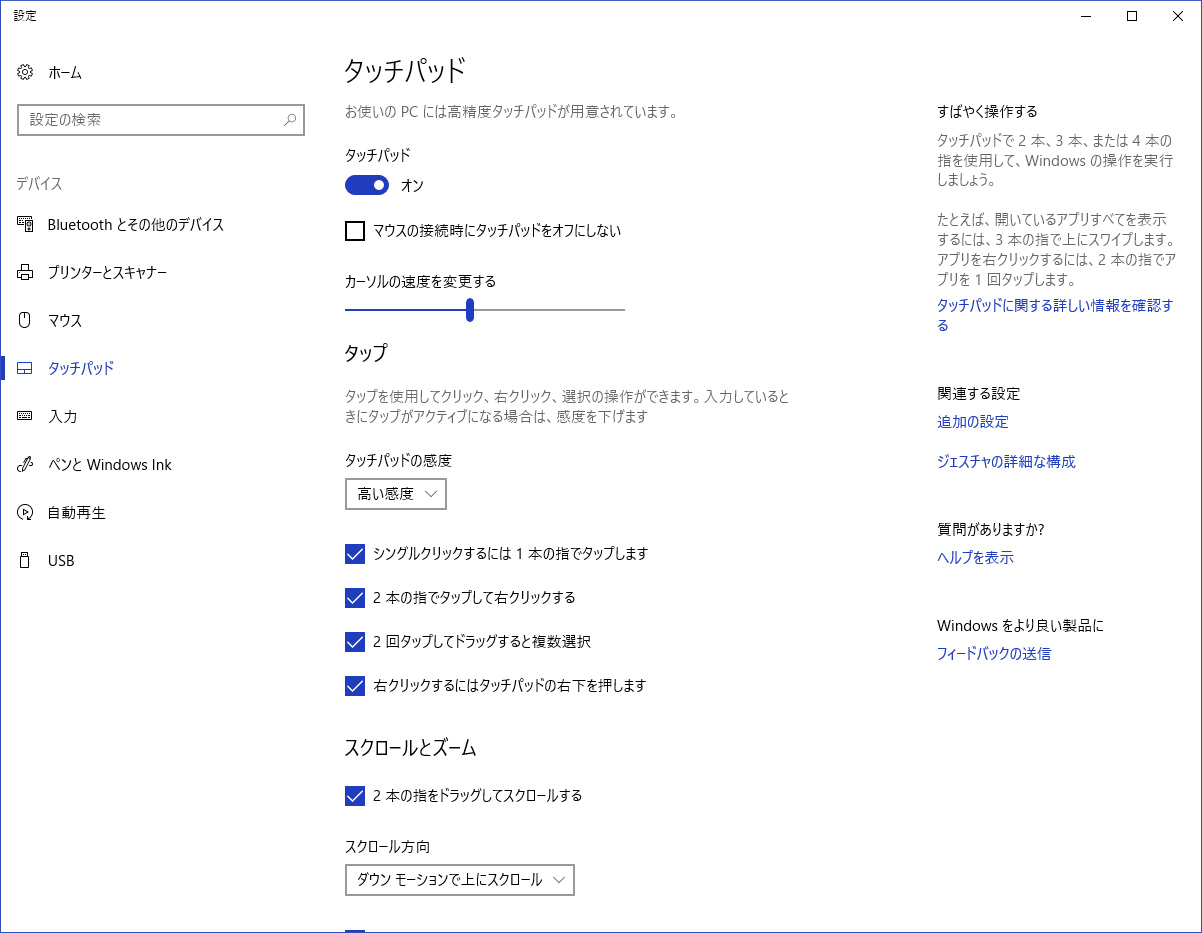Uncheck 2 回タップしてドラッグすると複数選択
This screenshot has width=1202, height=933.
coord(355,641)
